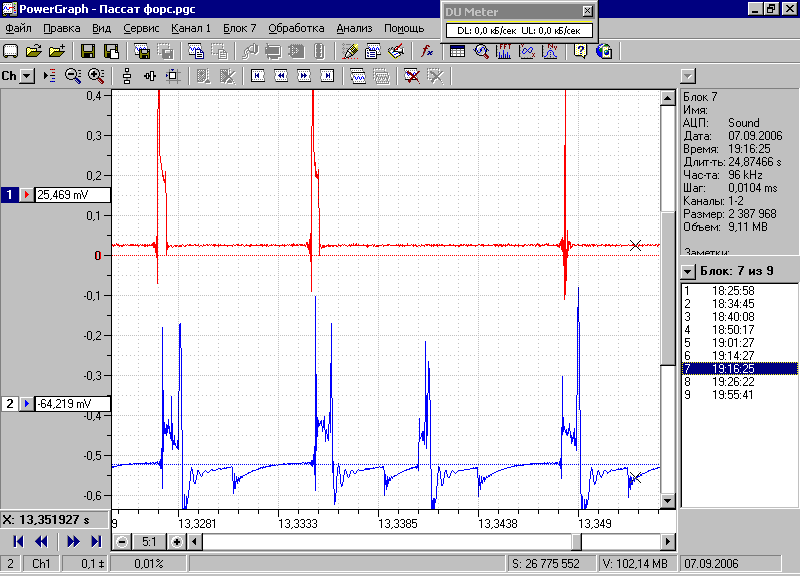Select channel 1 number button
This screenshot has height=576, width=800.
[x=10, y=194]
